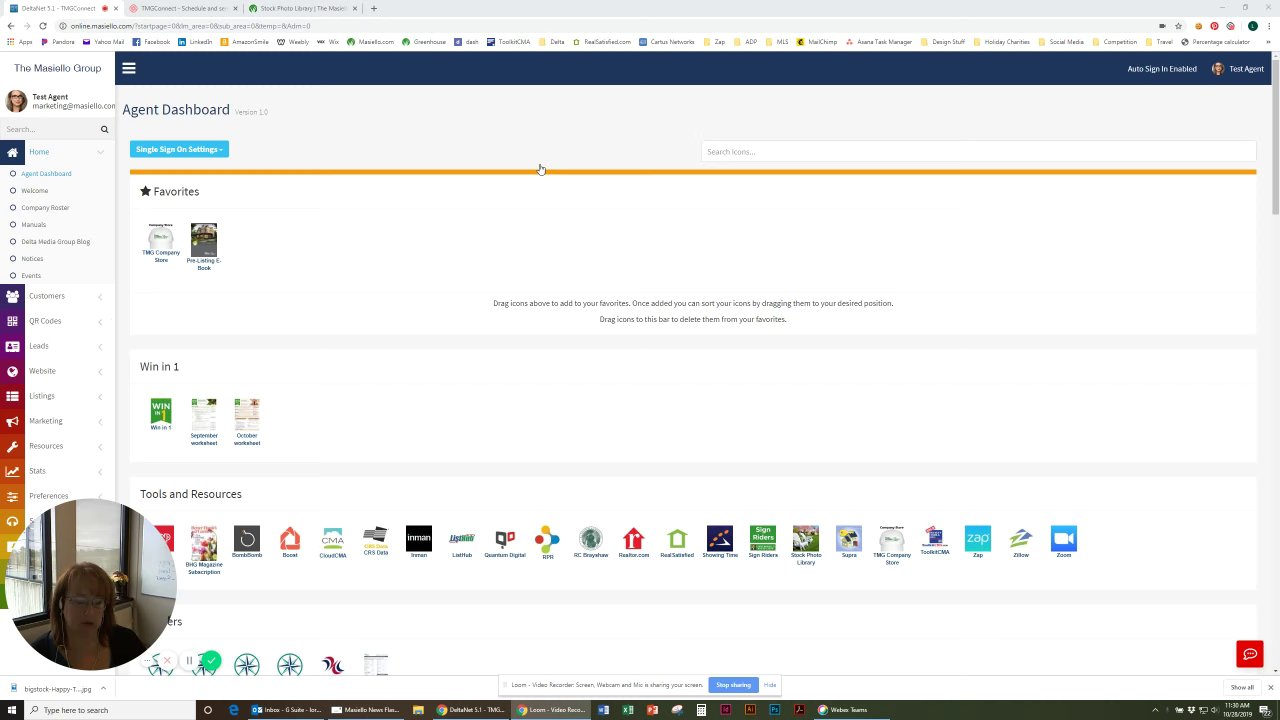Open Stock Photo Library under Tools and Resources

(x=806, y=545)
